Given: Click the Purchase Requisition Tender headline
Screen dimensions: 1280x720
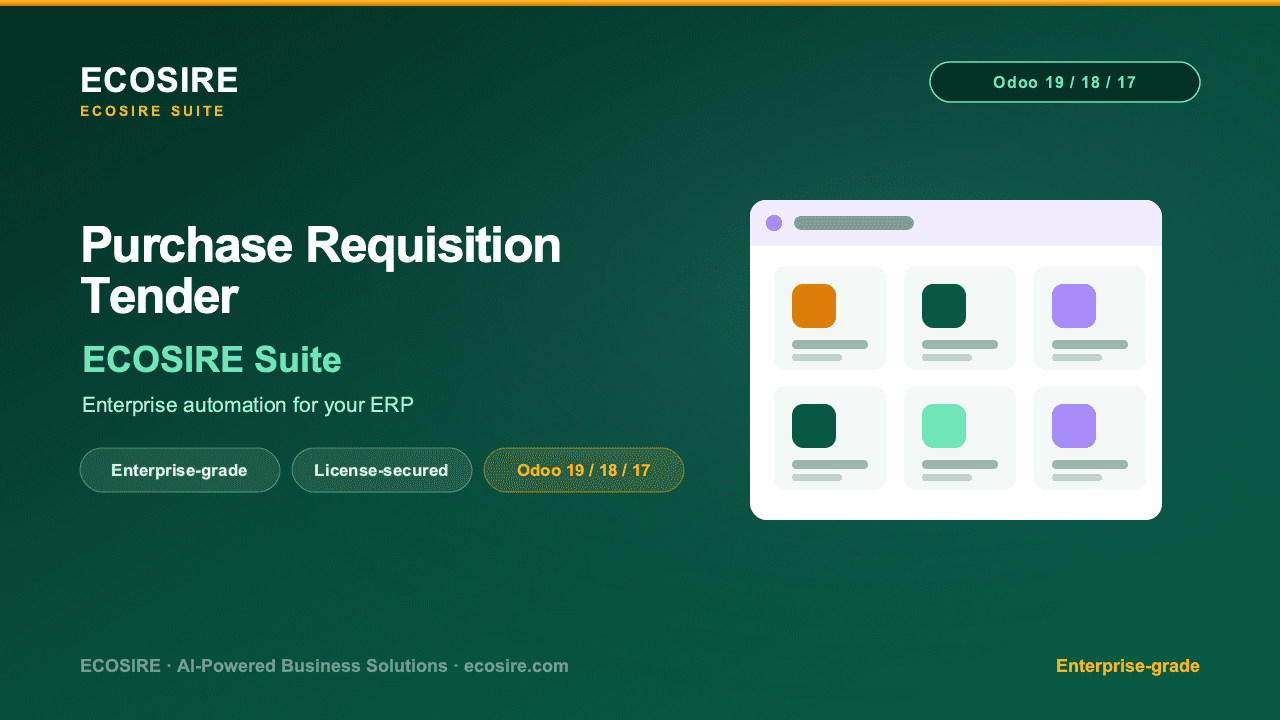Looking at the screenshot, I should [321, 270].
